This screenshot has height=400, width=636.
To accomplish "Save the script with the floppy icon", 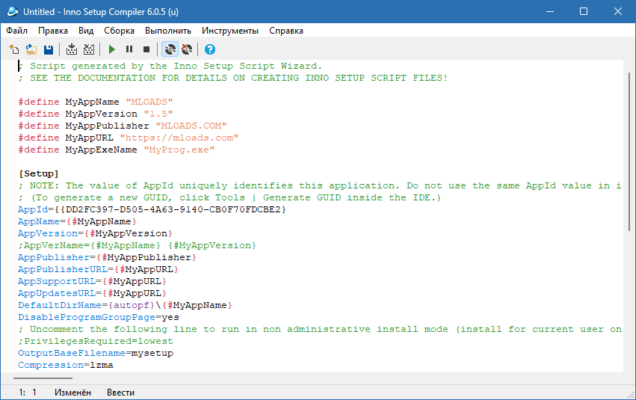I will (49, 49).
